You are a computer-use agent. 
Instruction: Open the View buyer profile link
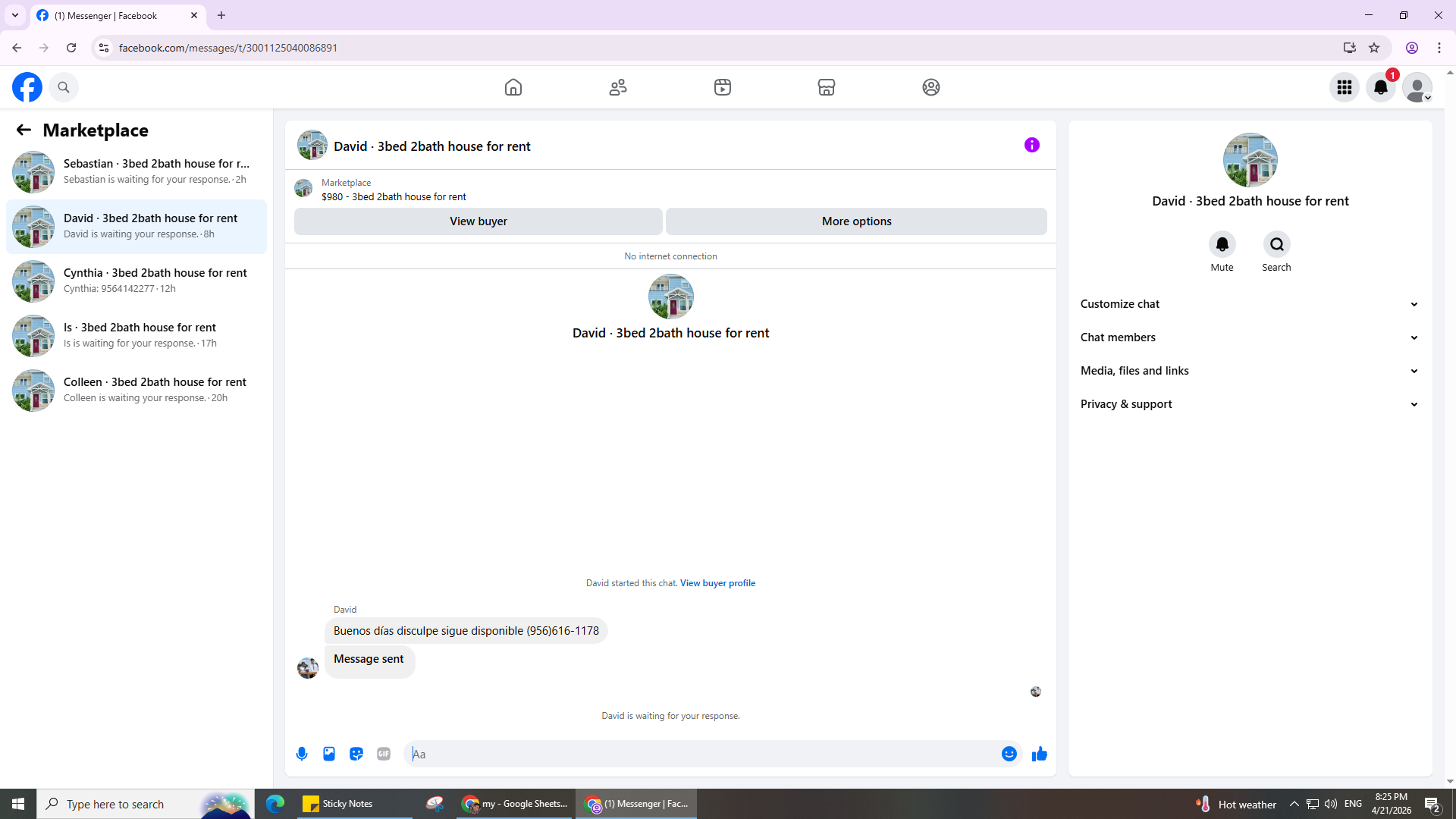(717, 583)
